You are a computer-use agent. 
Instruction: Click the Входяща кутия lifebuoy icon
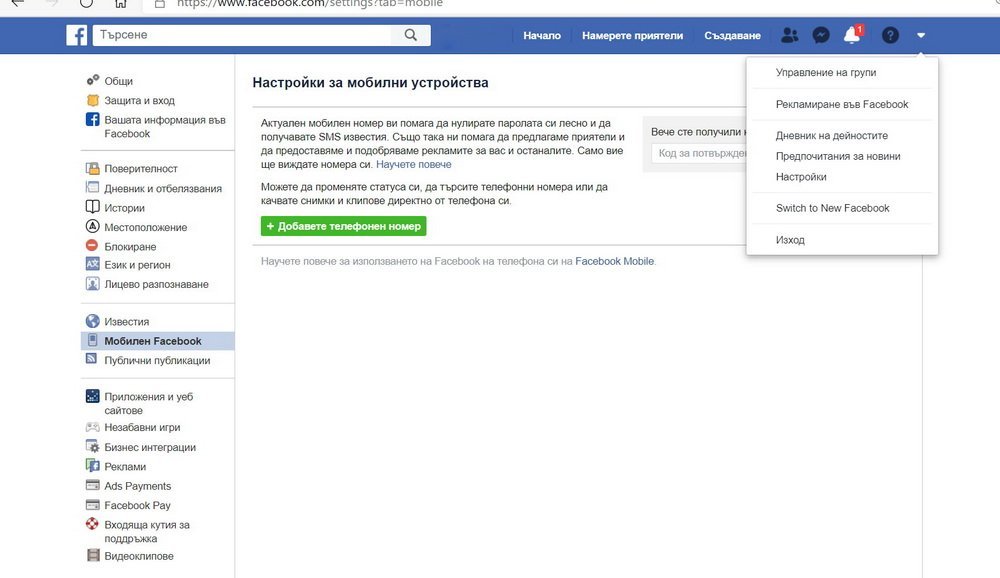[x=93, y=524]
